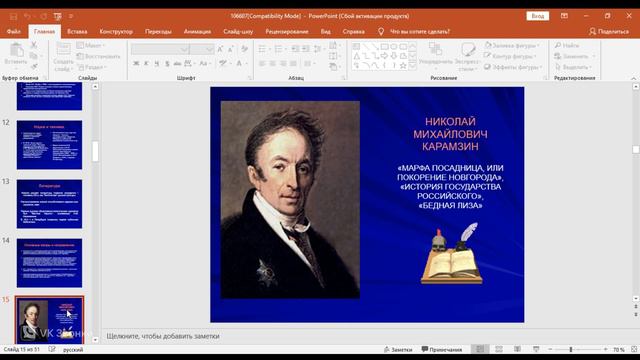Toggle Notes (Заметки) pane in status bar
This screenshot has height=360, width=640.
(398, 349)
